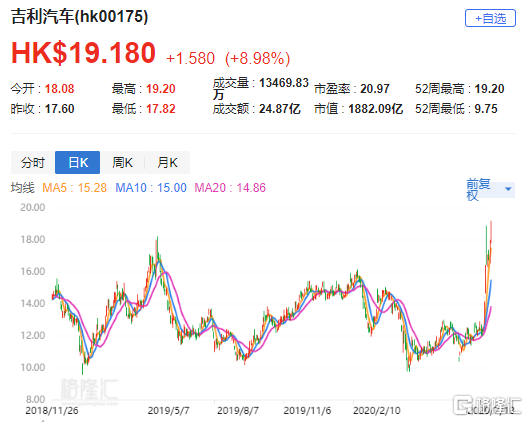Open the 周K weekly chart tab

122,163
